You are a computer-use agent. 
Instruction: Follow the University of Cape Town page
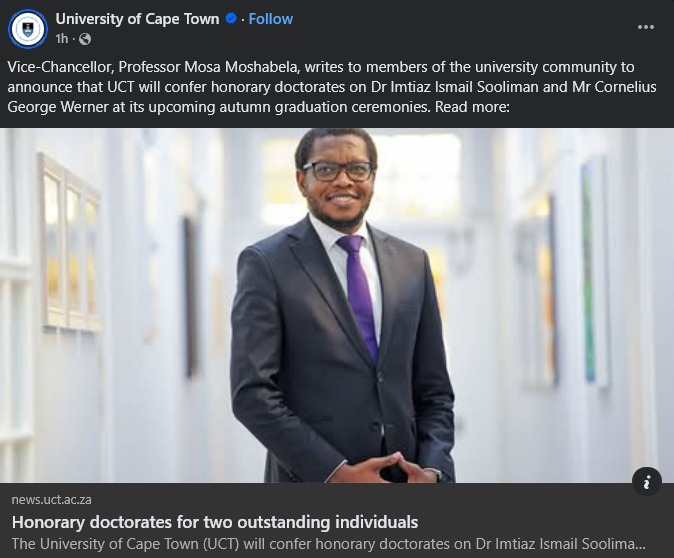271,19
